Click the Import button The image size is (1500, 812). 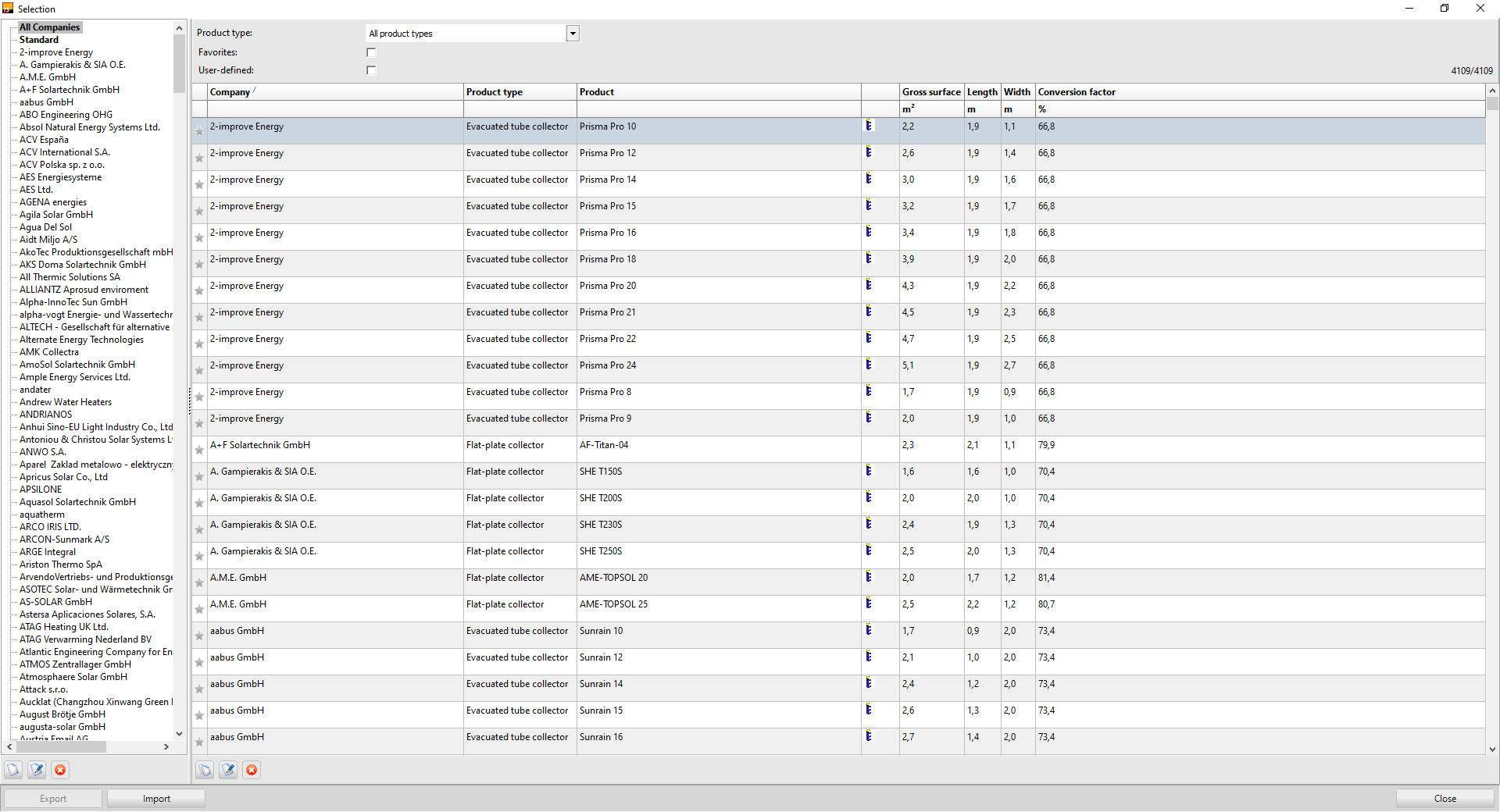click(x=156, y=799)
